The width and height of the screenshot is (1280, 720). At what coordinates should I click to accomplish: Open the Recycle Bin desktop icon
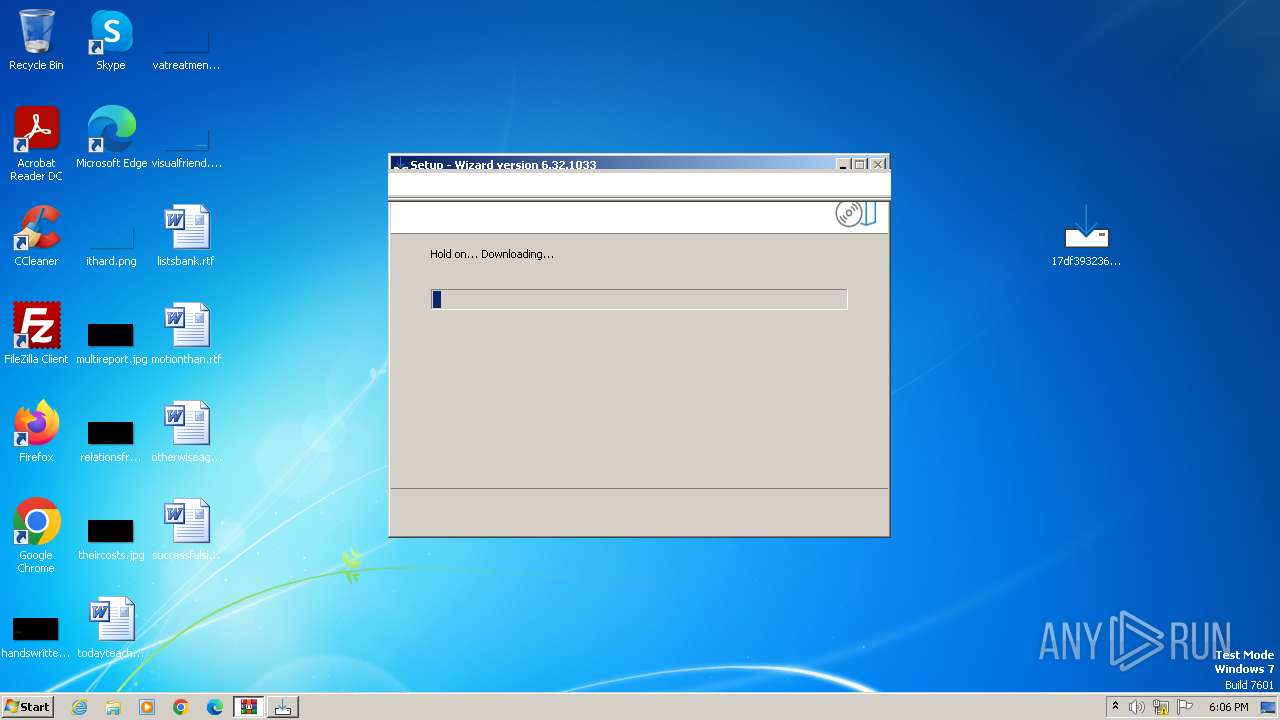(x=36, y=41)
